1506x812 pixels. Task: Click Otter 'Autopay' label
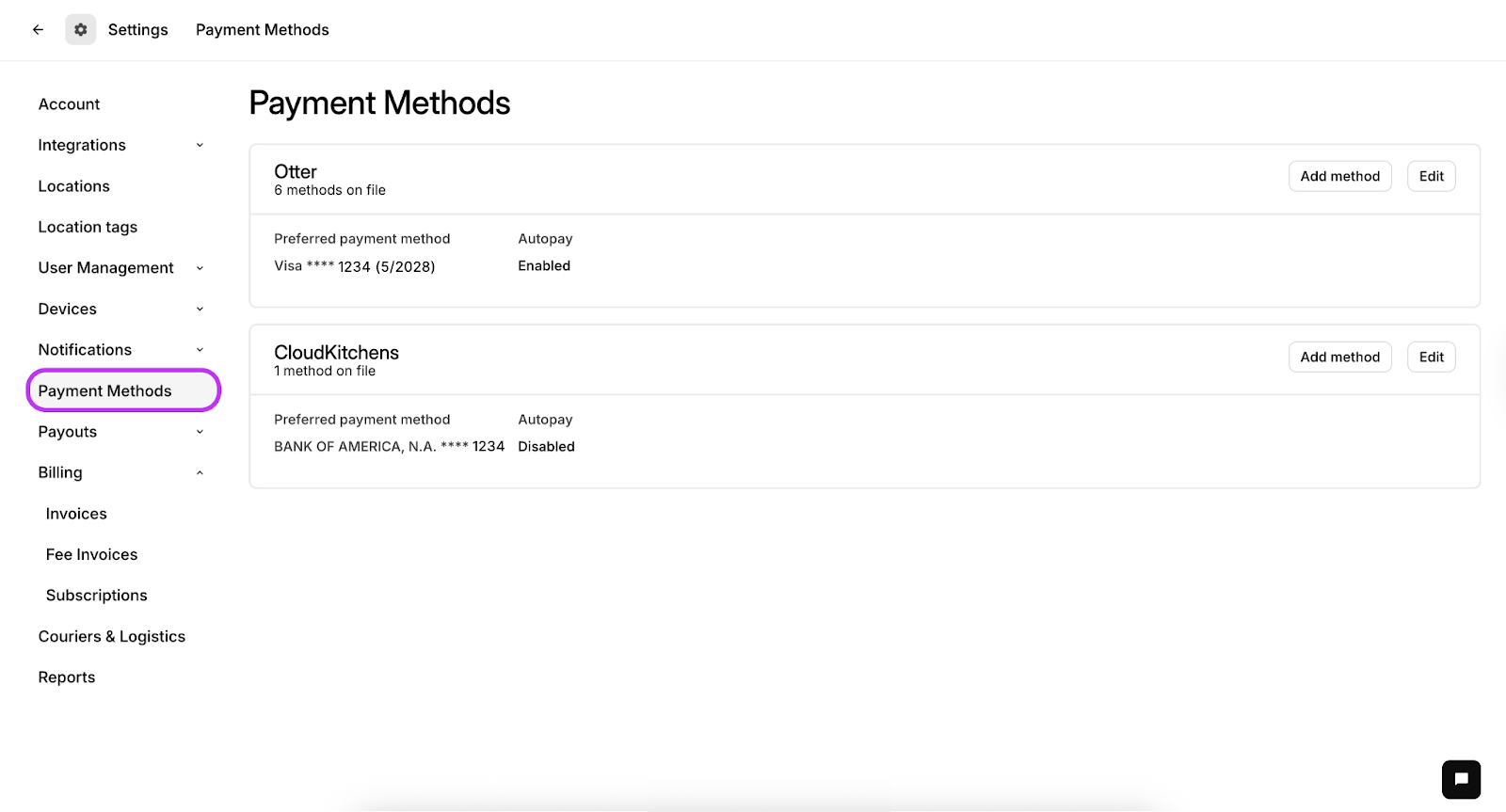coord(545,239)
